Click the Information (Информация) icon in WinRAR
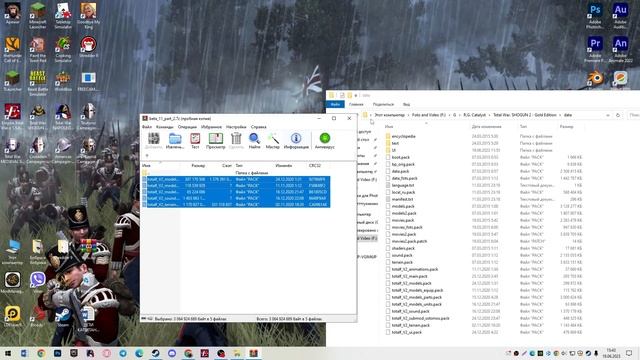The width and height of the screenshot is (640, 360). 296,141
